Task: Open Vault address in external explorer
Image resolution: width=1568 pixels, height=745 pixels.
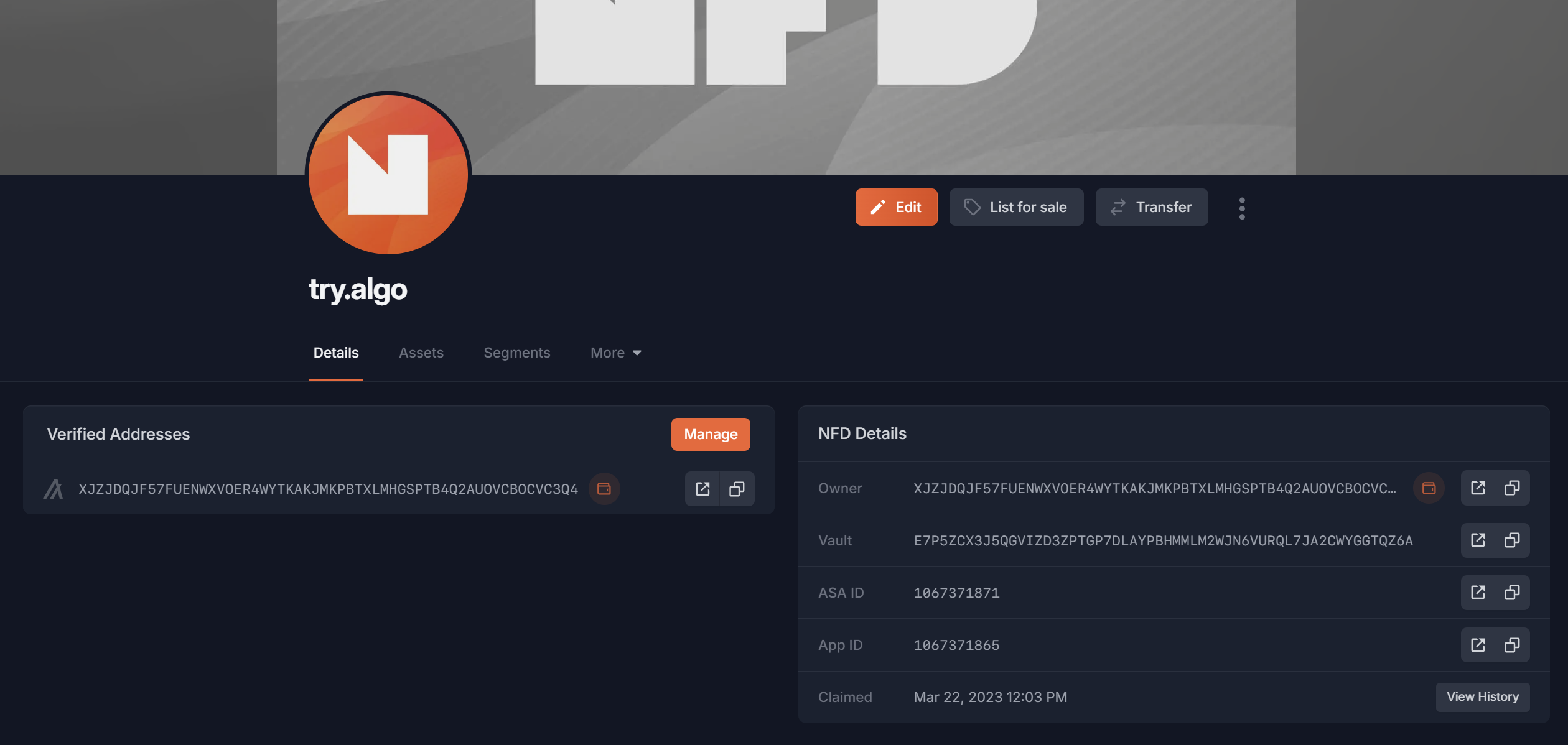Action: click(x=1478, y=540)
